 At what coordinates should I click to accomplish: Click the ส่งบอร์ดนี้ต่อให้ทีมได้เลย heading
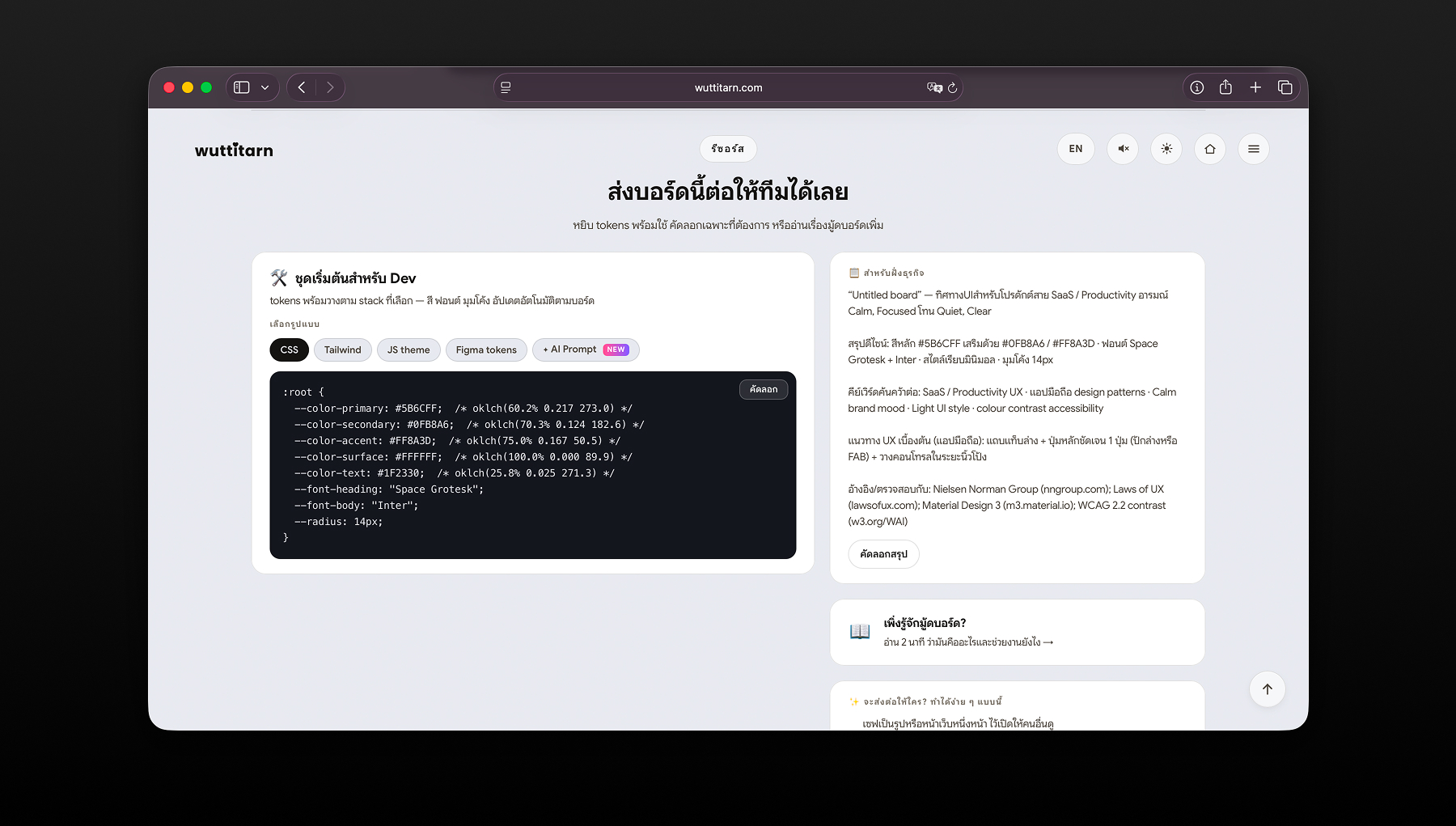click(x=728, y=192)
